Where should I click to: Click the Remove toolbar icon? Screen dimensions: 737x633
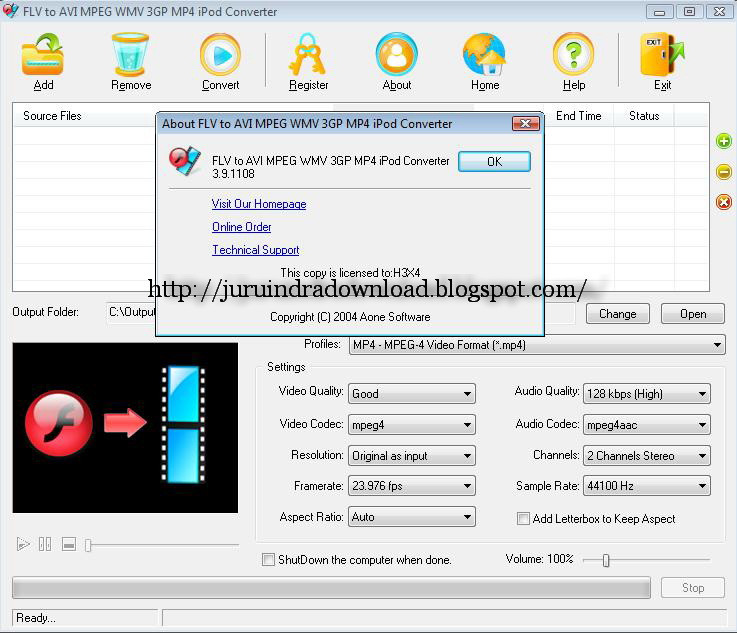coord(130,55)
